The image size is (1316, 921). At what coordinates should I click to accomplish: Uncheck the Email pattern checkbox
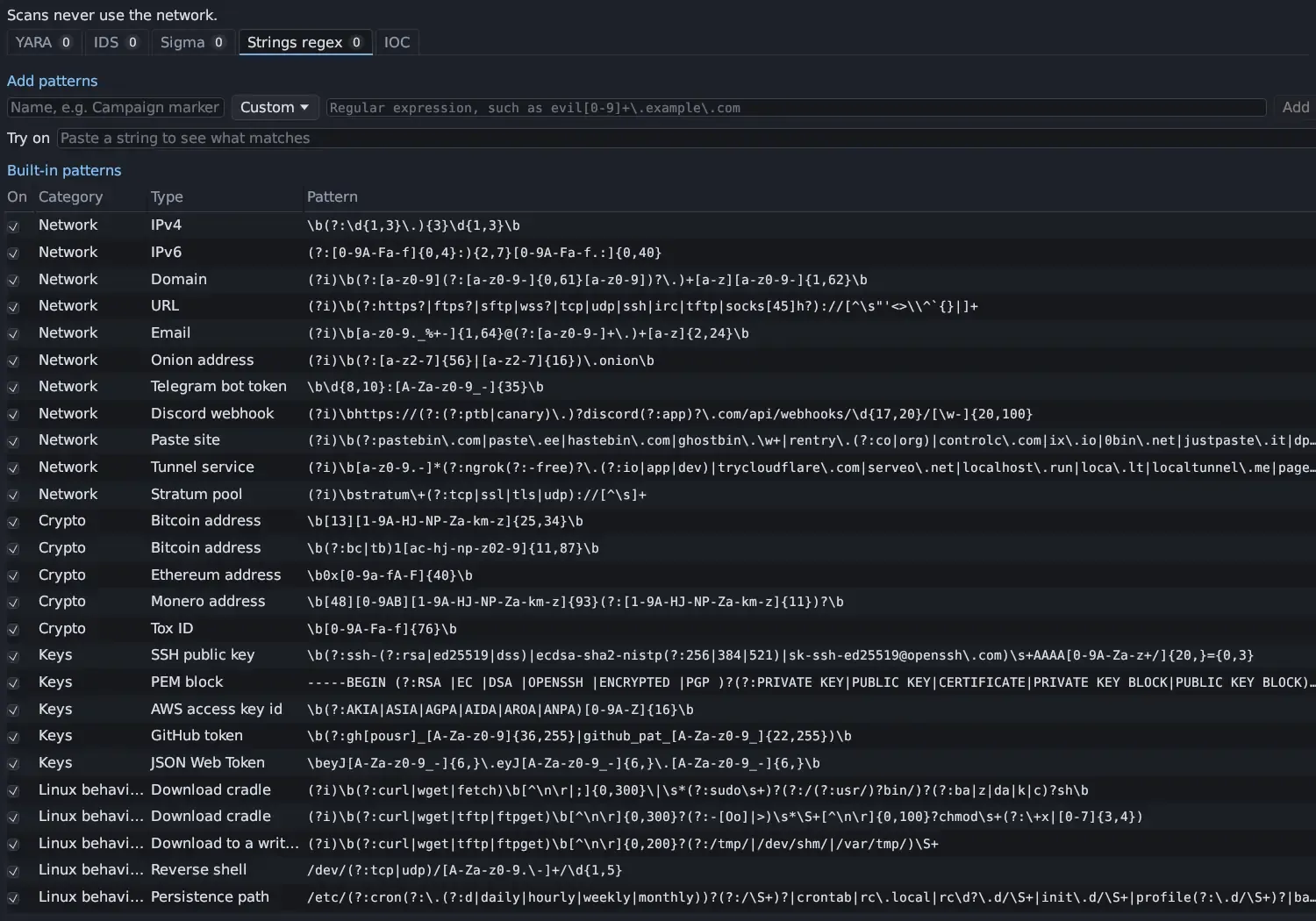(13, 334)
